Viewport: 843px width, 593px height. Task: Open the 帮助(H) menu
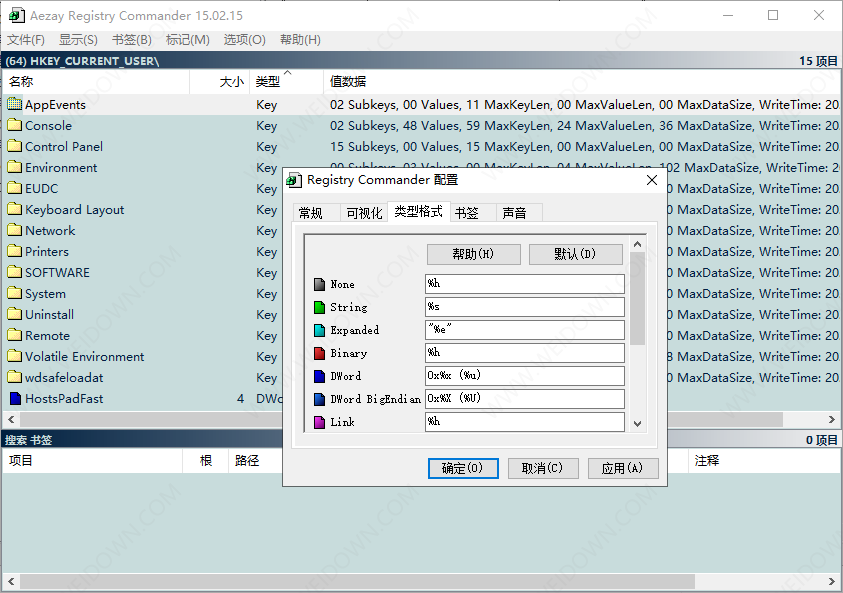click(x=301, y=40)
